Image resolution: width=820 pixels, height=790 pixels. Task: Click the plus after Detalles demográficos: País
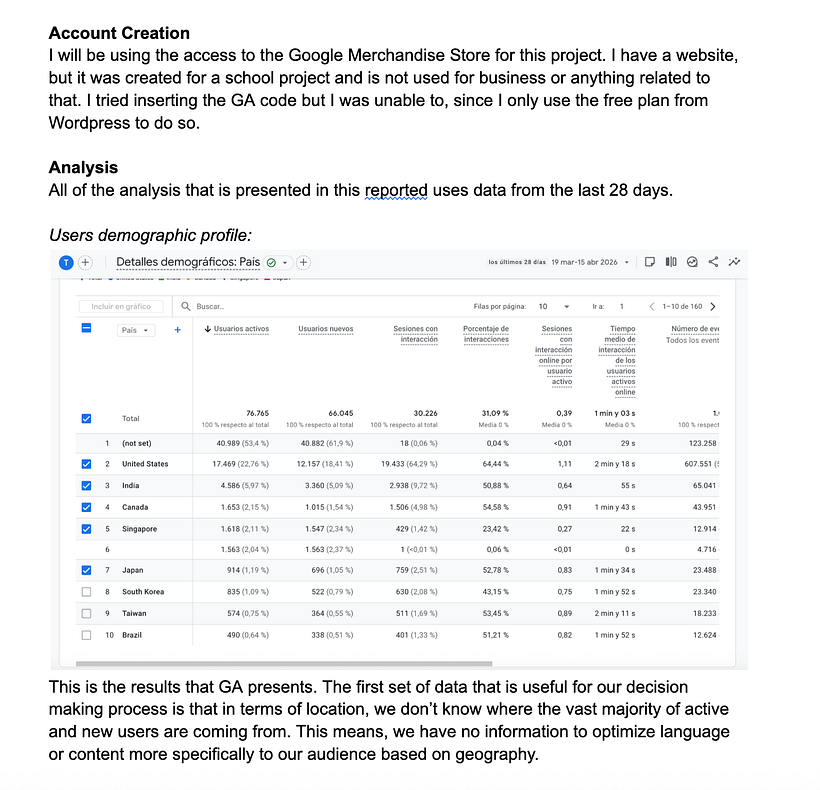(303, 262)
